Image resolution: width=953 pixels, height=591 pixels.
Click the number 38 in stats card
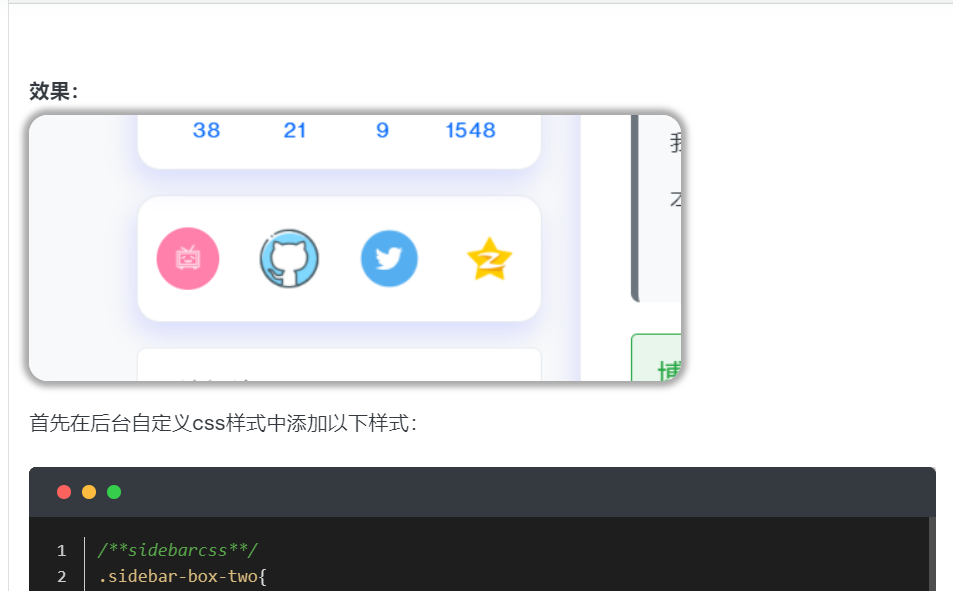(207, 130)
